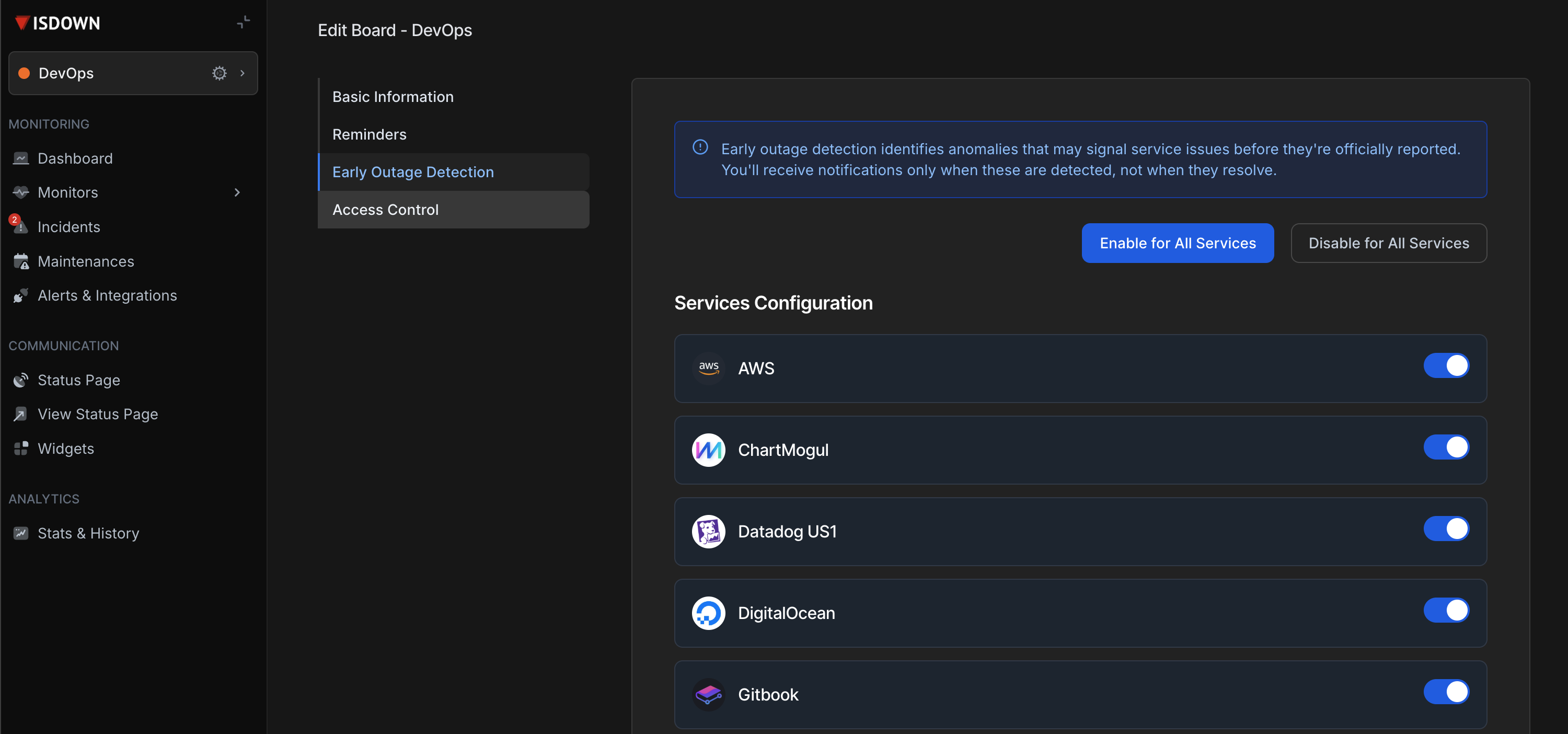Click Enable for All Services button
Screen dimensions: 1568x734
pyautogui.click(x=1177, y=243)
